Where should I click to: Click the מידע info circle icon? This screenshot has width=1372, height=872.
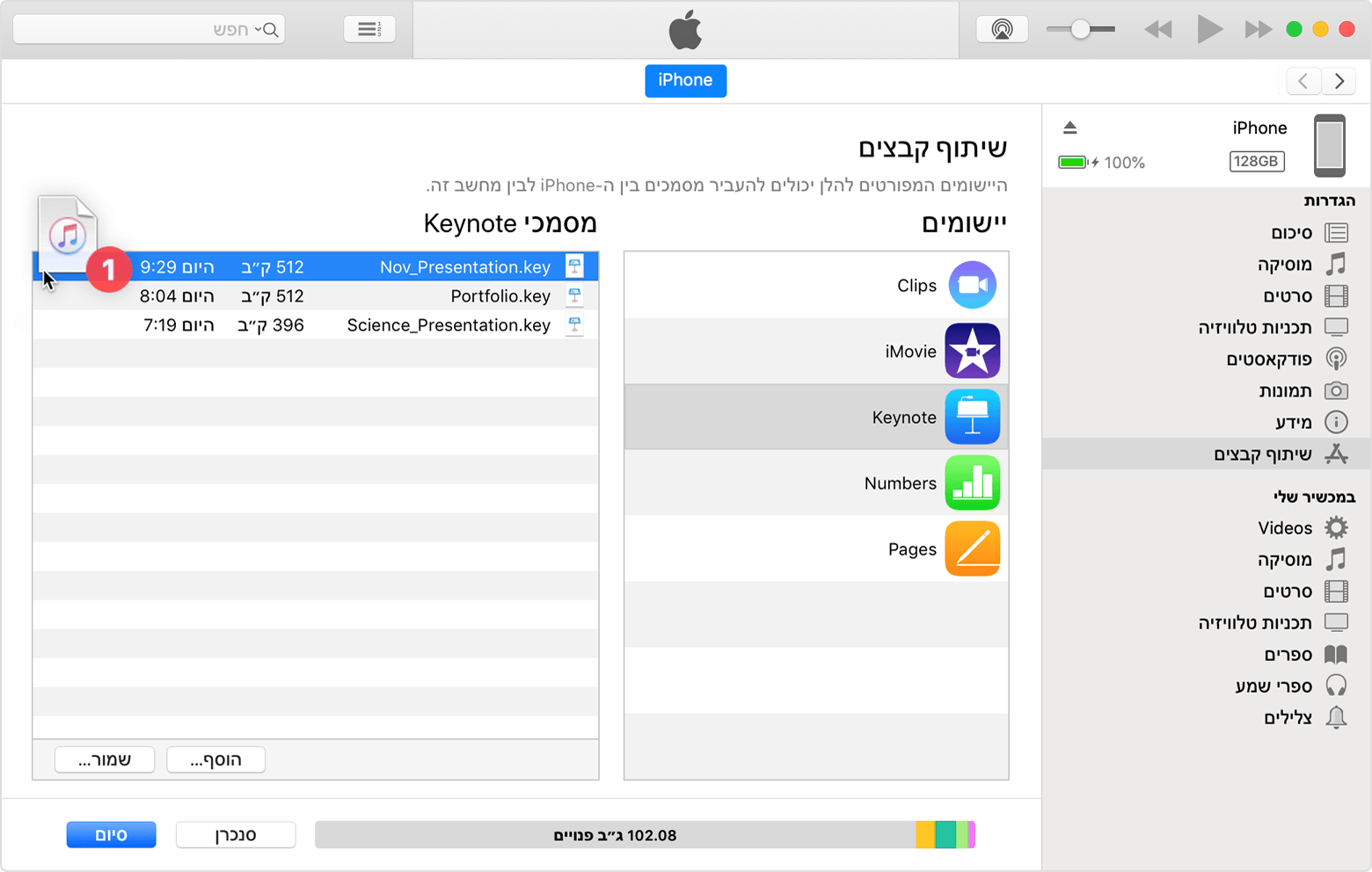click(1336, 422)
